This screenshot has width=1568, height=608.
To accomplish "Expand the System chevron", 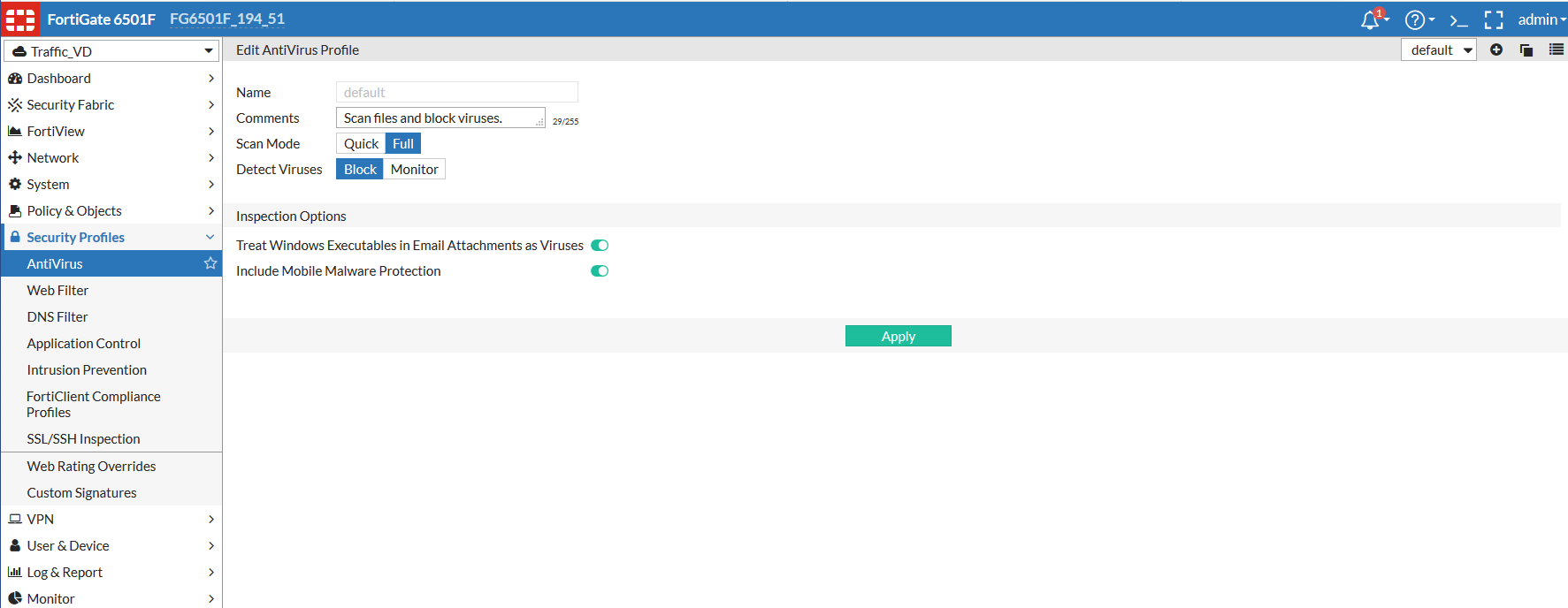I will pyautogui.click(x=210, y=184).
